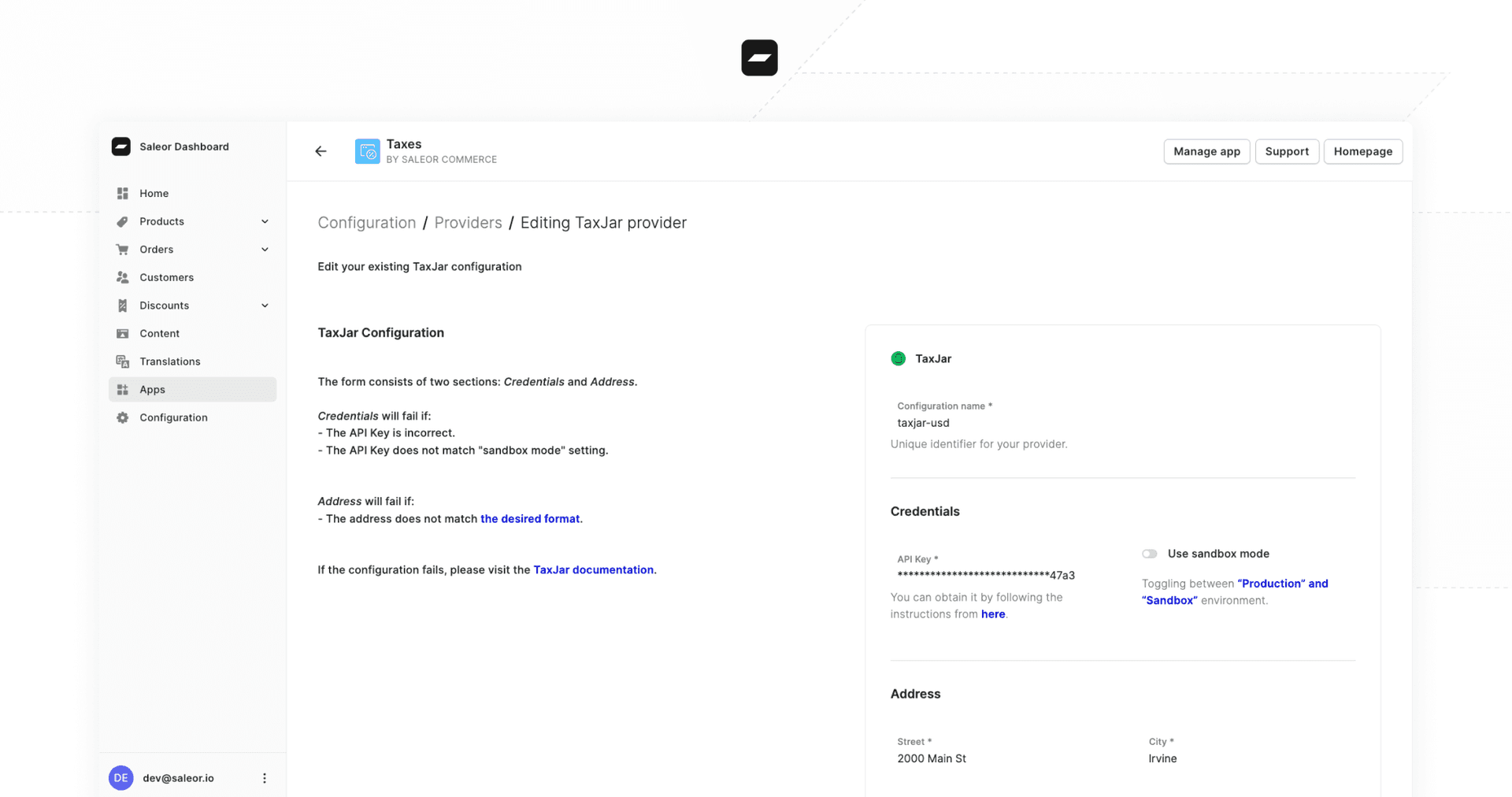Open the "Production" and "Sandbox" link
The height and width of the screenshot is (797, 1512).
point(1235,591)
